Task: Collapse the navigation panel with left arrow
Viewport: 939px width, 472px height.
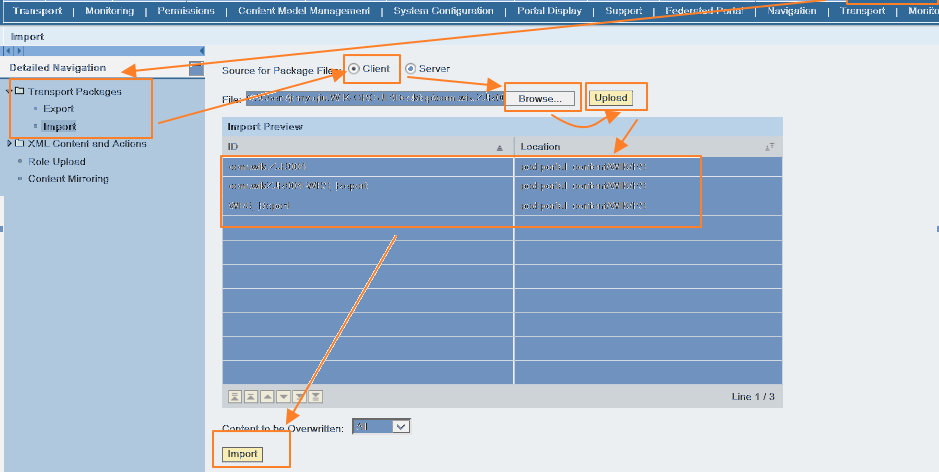Action: point(201,51)
